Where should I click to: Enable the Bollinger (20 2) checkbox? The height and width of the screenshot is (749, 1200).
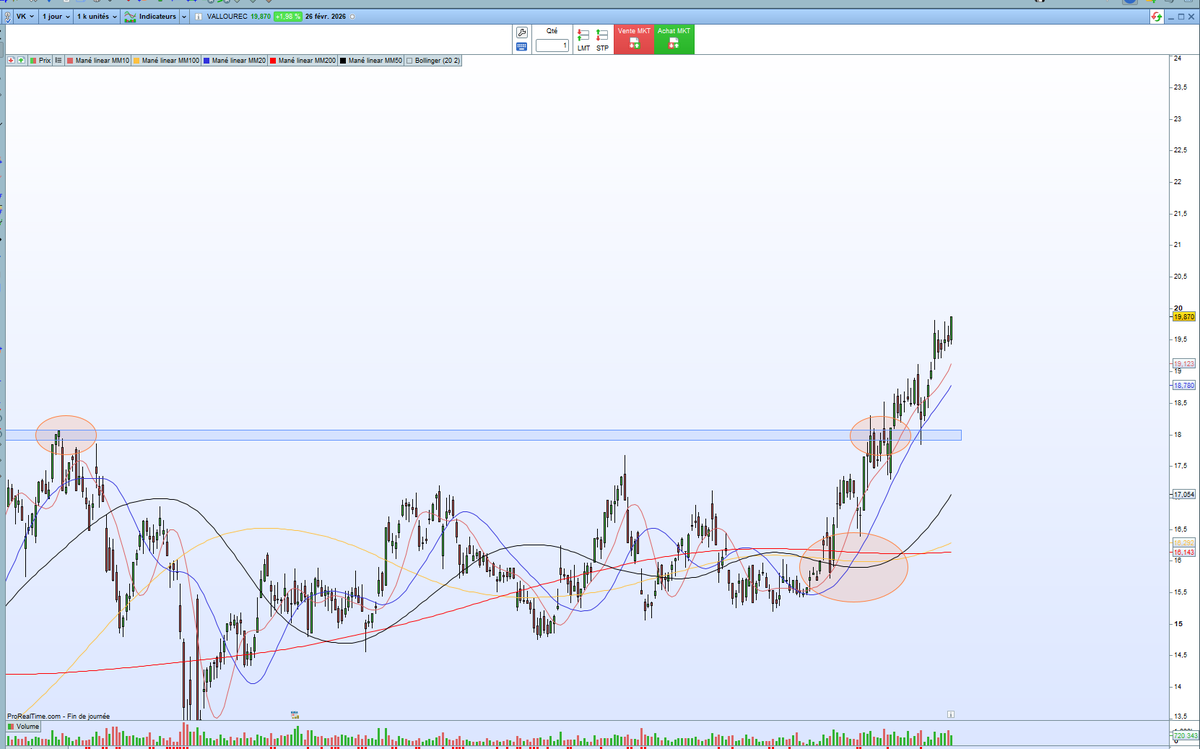(x=410, y=61)
